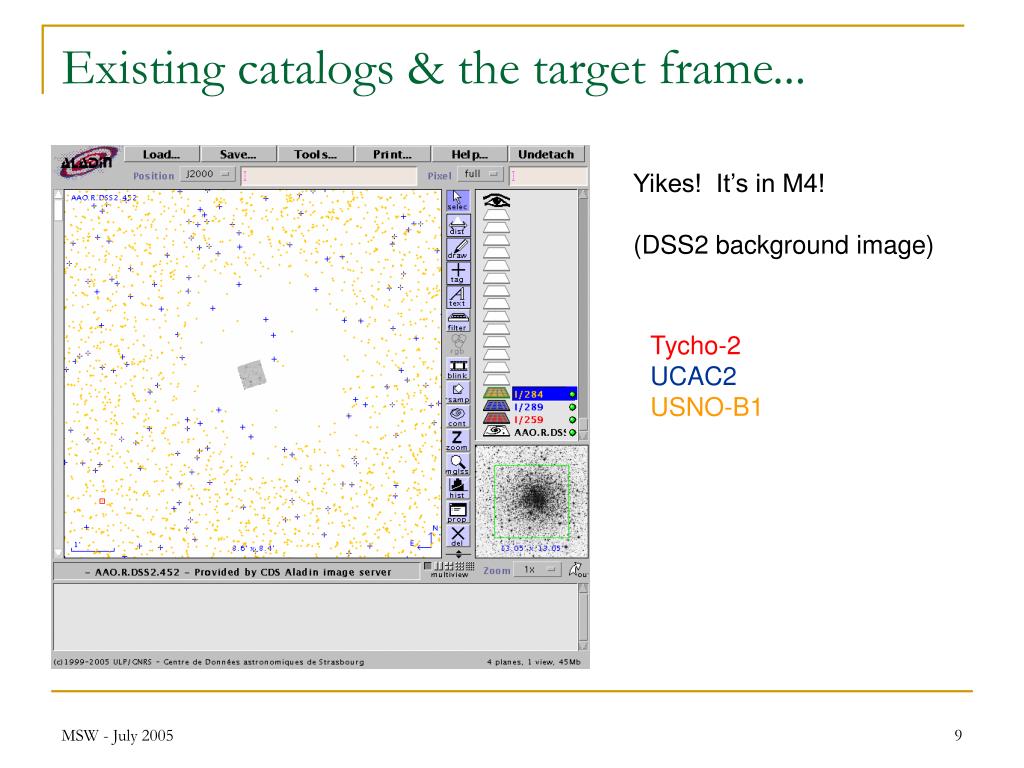
Task: Click the "13.05' x 13.05'" overview size text
Action: (x=531, y=549)
